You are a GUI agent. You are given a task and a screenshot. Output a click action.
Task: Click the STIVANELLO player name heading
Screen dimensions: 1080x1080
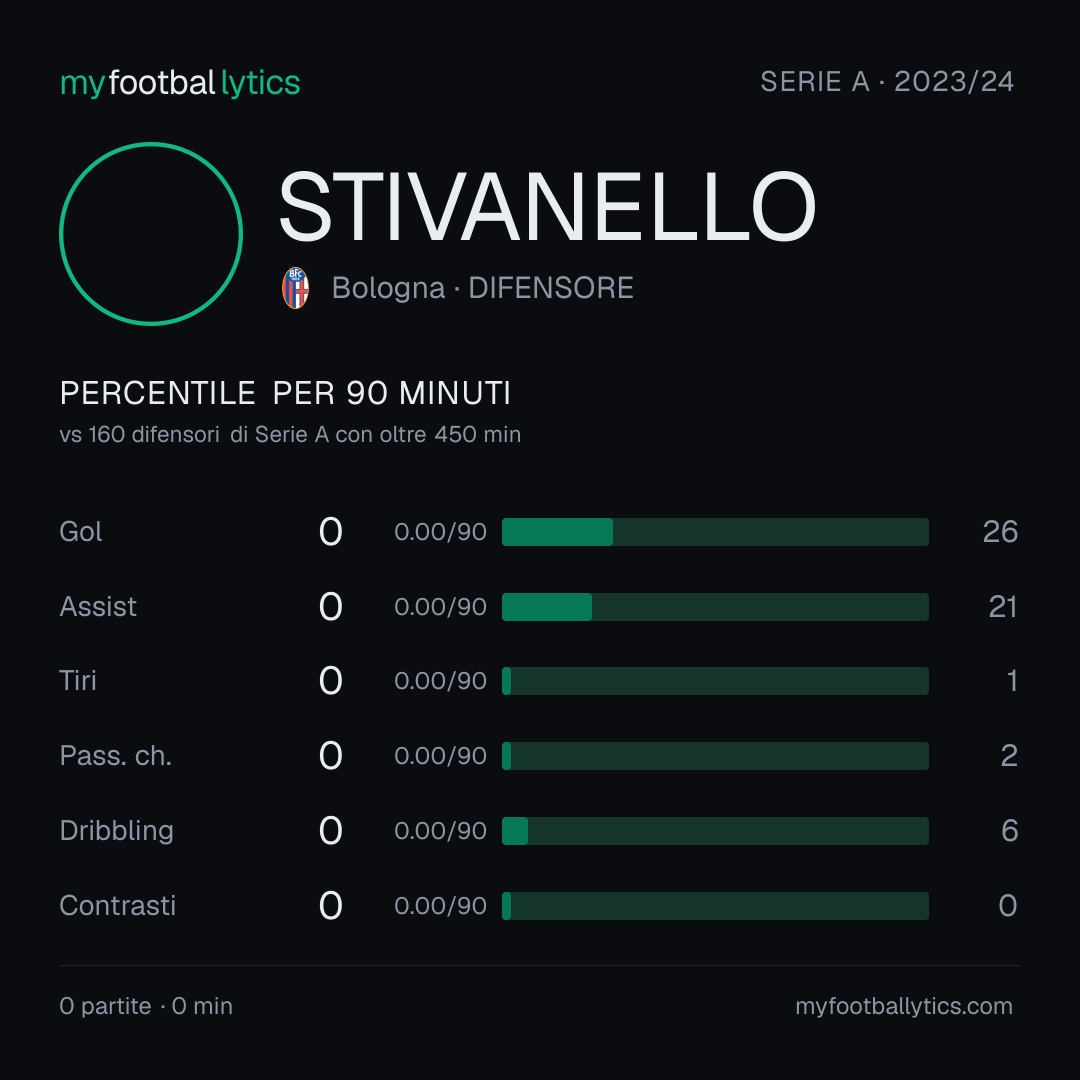[x=547, y=207]
